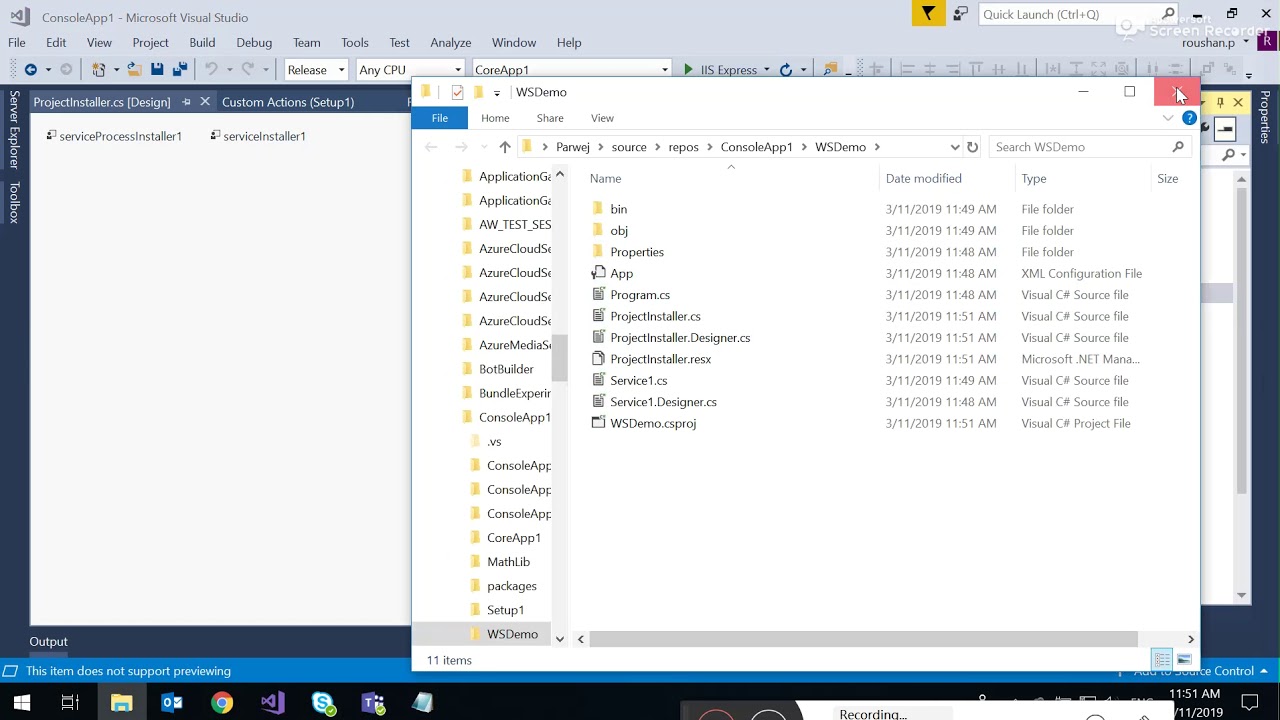Click the Quick Launch search box
The height and width of the screenshot is (720, 1280).
(x=1078, y=14)
